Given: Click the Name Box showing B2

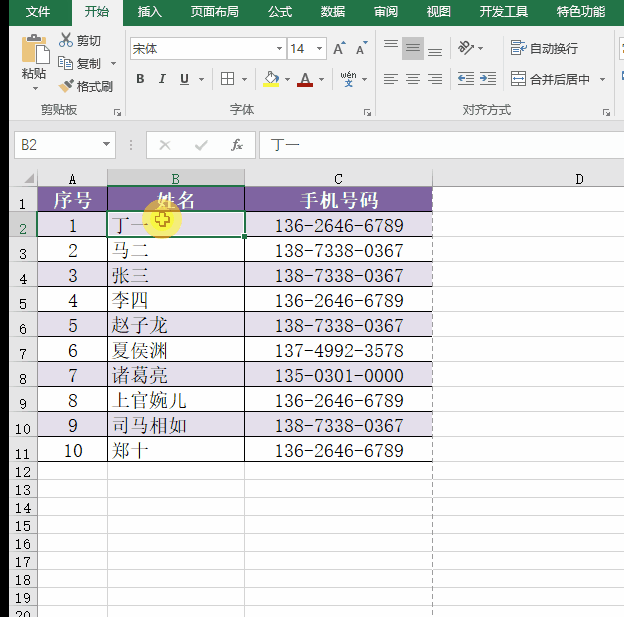Looking at the screenshot, I should pos(57,145).
